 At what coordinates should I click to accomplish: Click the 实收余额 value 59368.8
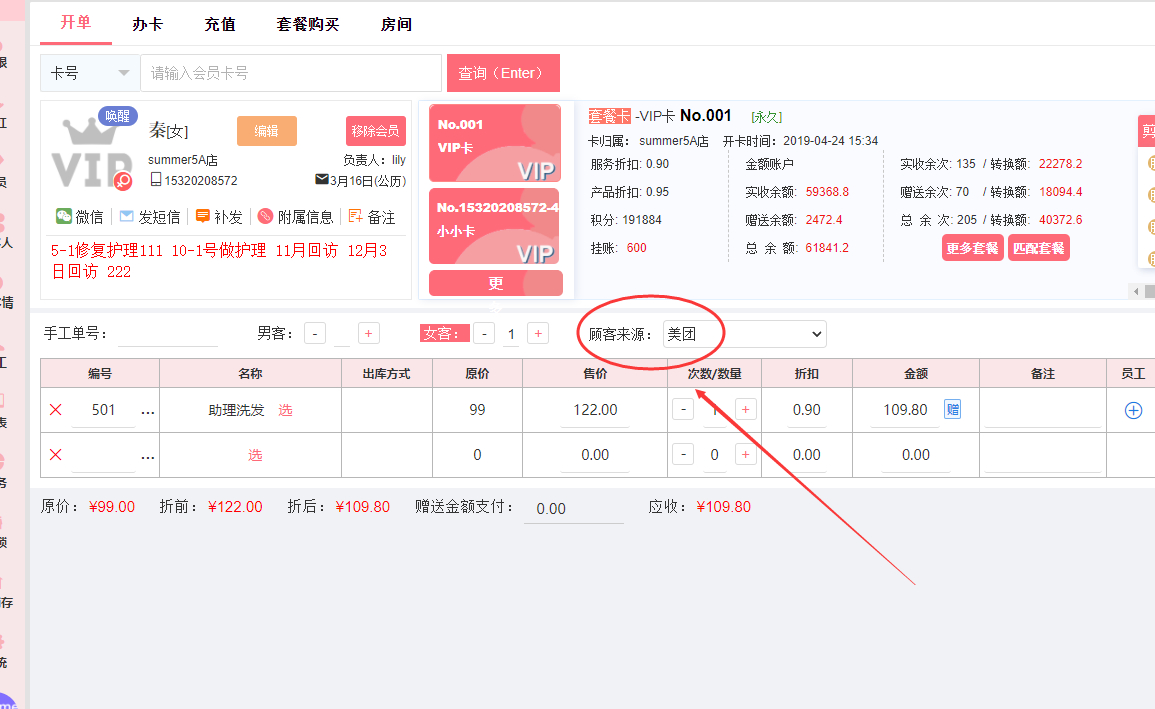pos(827,192)
